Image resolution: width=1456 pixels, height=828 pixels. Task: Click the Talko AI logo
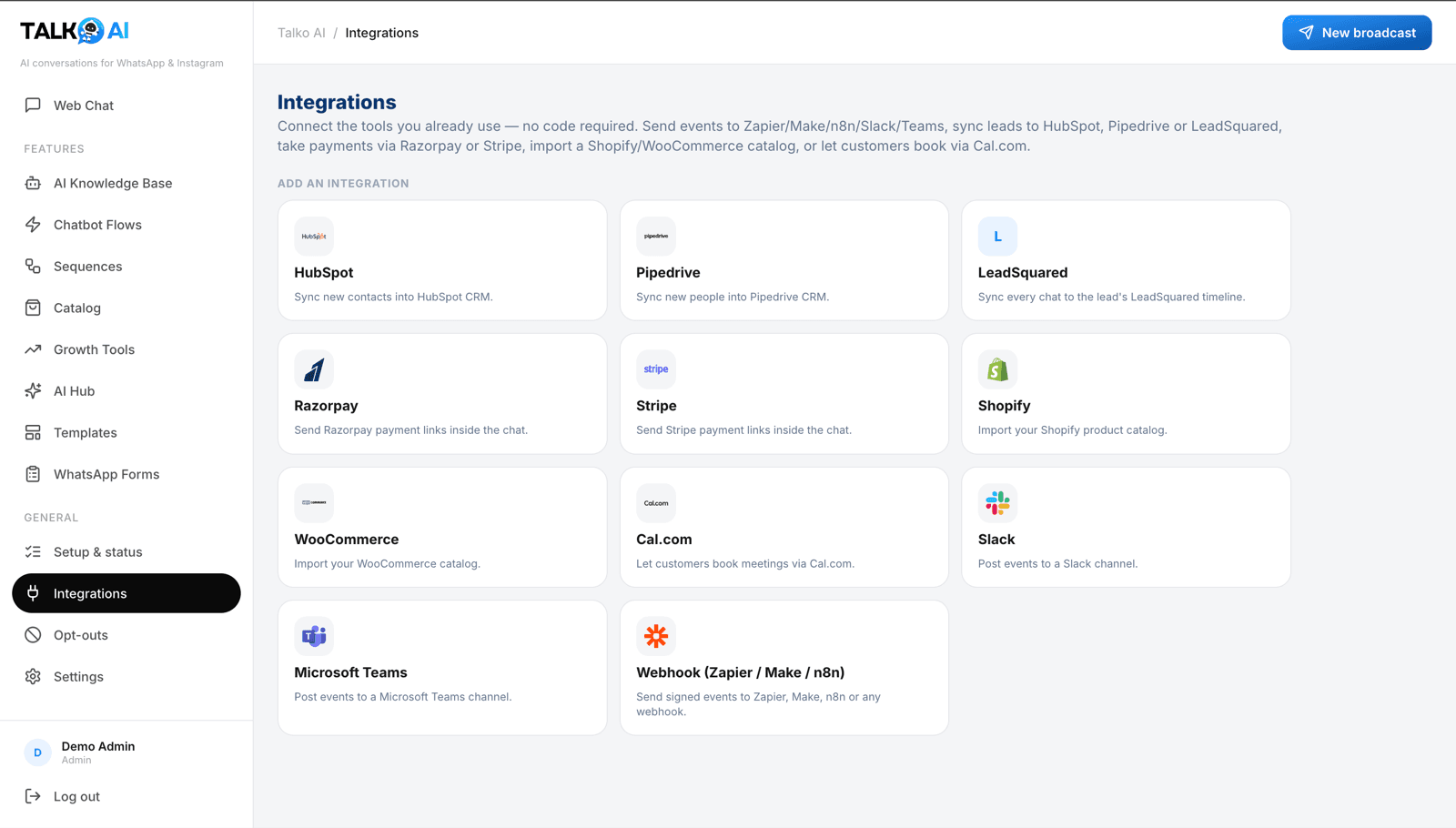75,31
